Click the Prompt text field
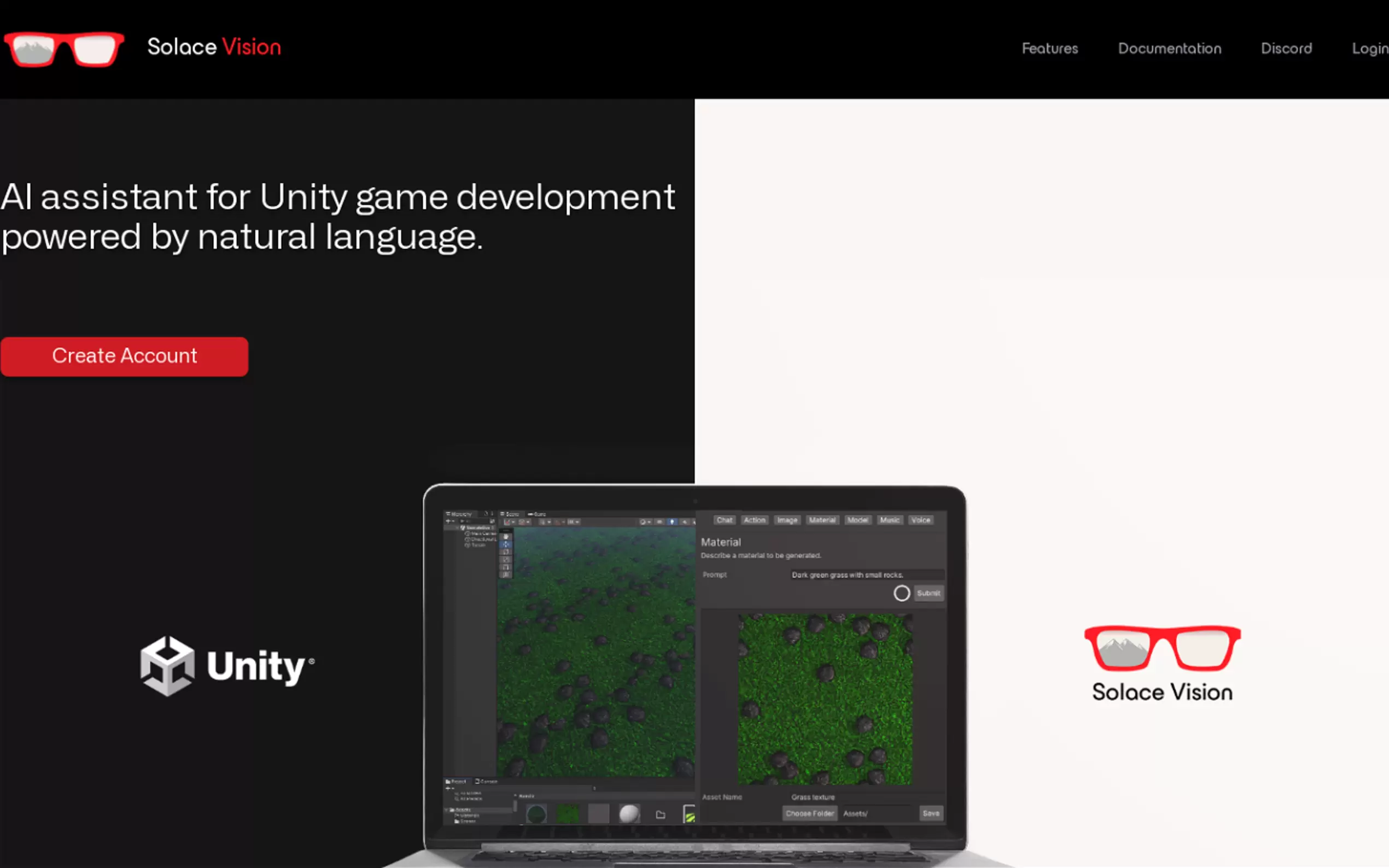1389x868 pixels. (865, 574)
